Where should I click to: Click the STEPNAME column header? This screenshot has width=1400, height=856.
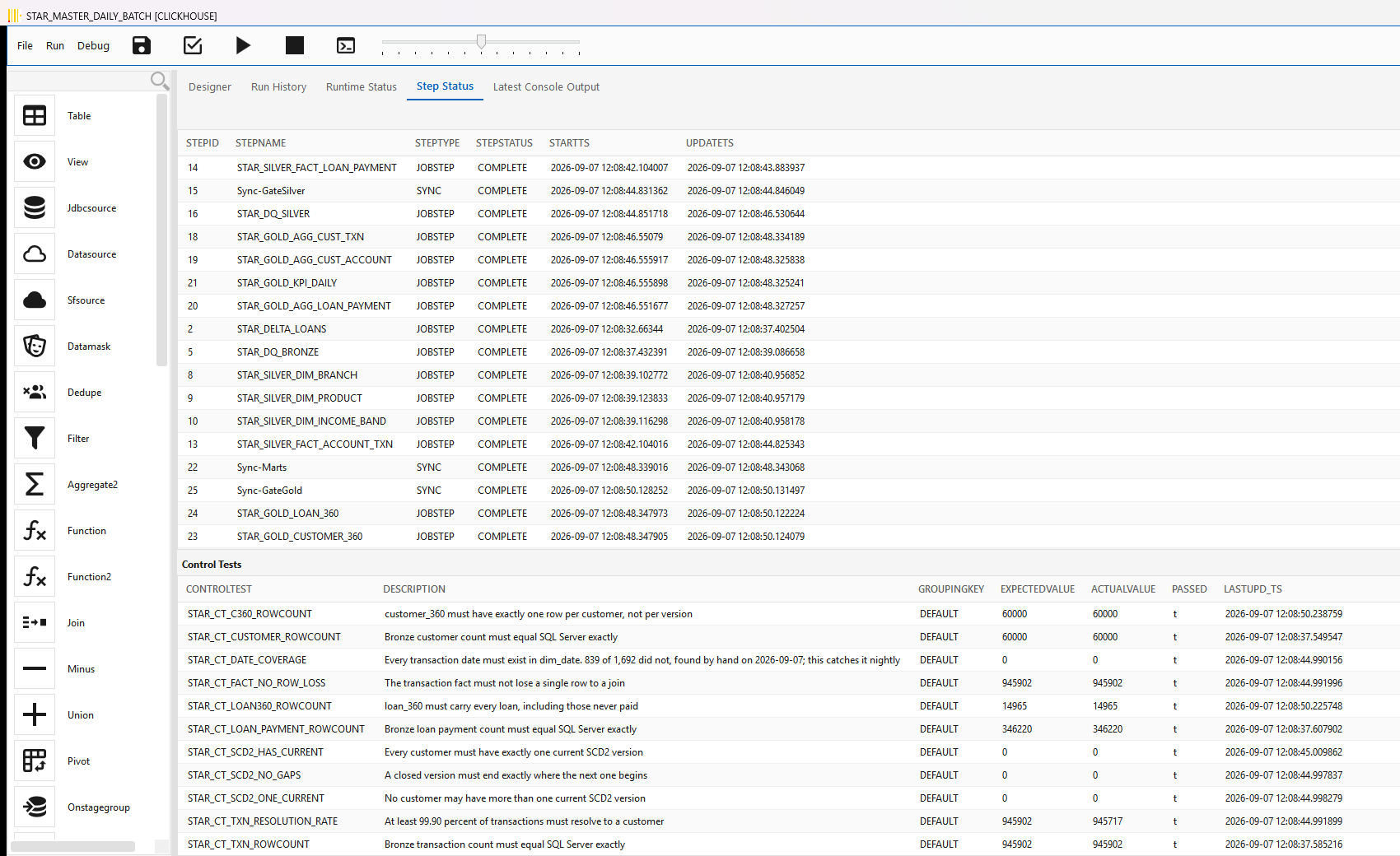coord(261,143)
